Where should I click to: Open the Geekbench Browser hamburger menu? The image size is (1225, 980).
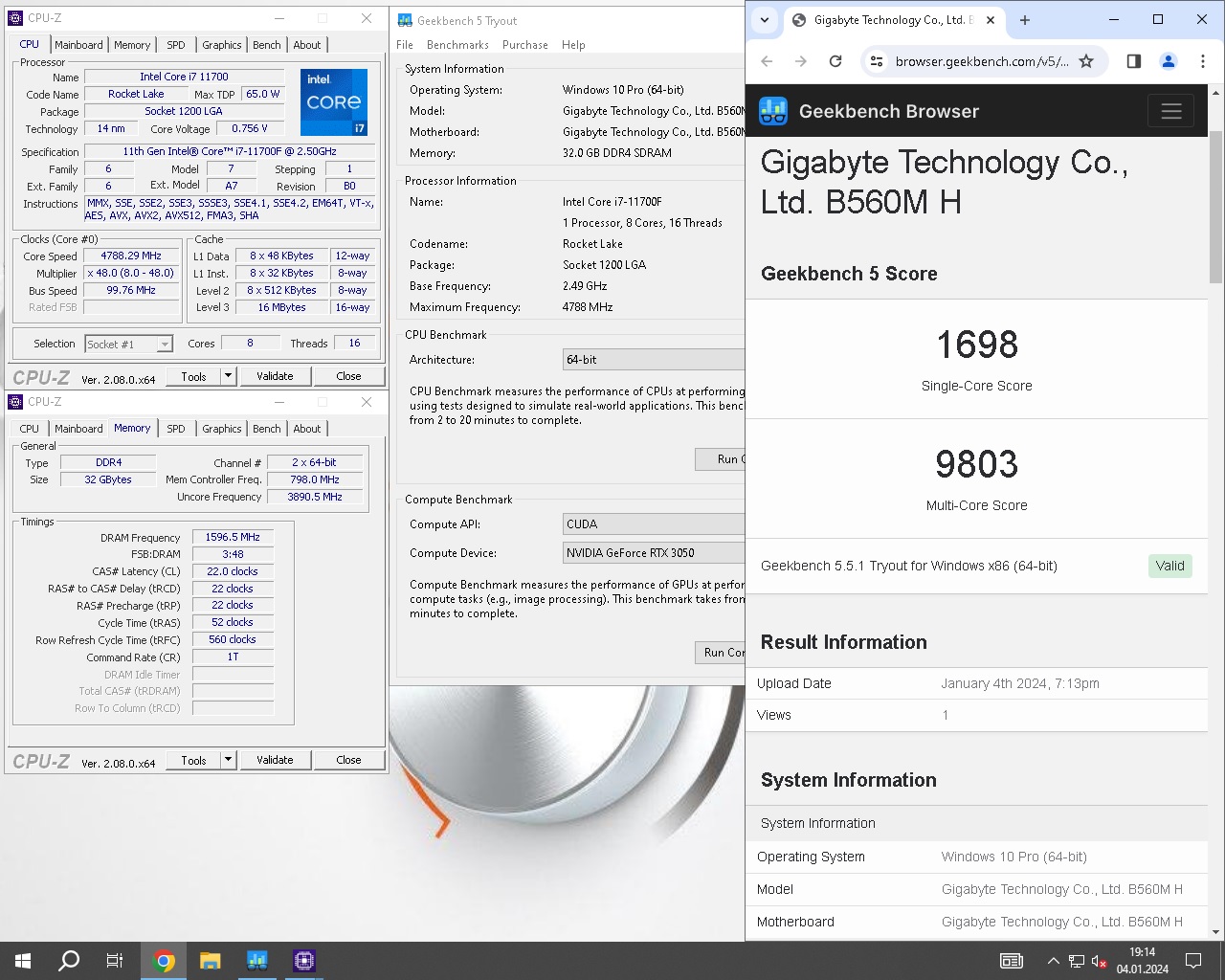click(x=1171, y=111)
